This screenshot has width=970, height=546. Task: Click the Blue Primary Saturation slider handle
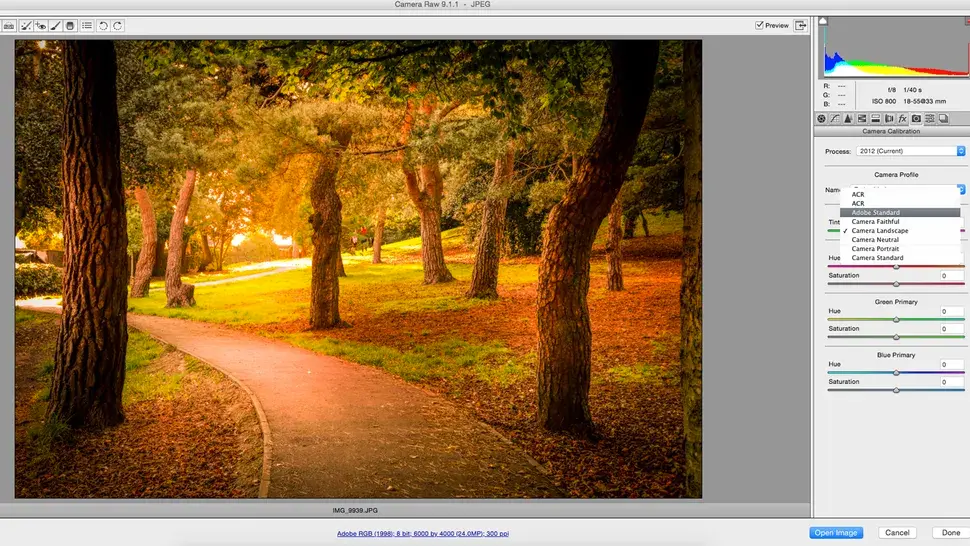point(896,390)
